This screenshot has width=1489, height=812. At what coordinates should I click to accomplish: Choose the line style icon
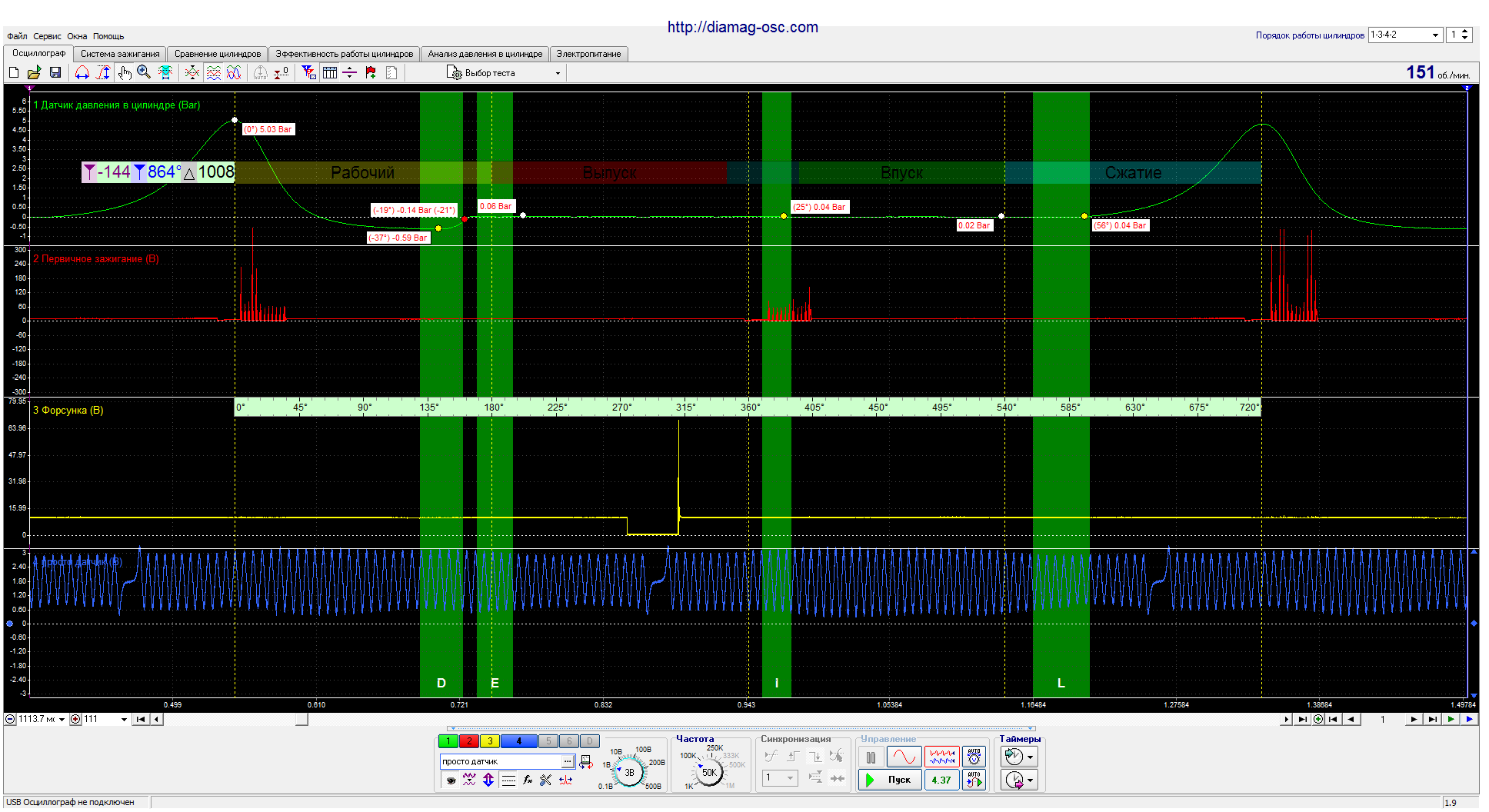pos(508,780)
